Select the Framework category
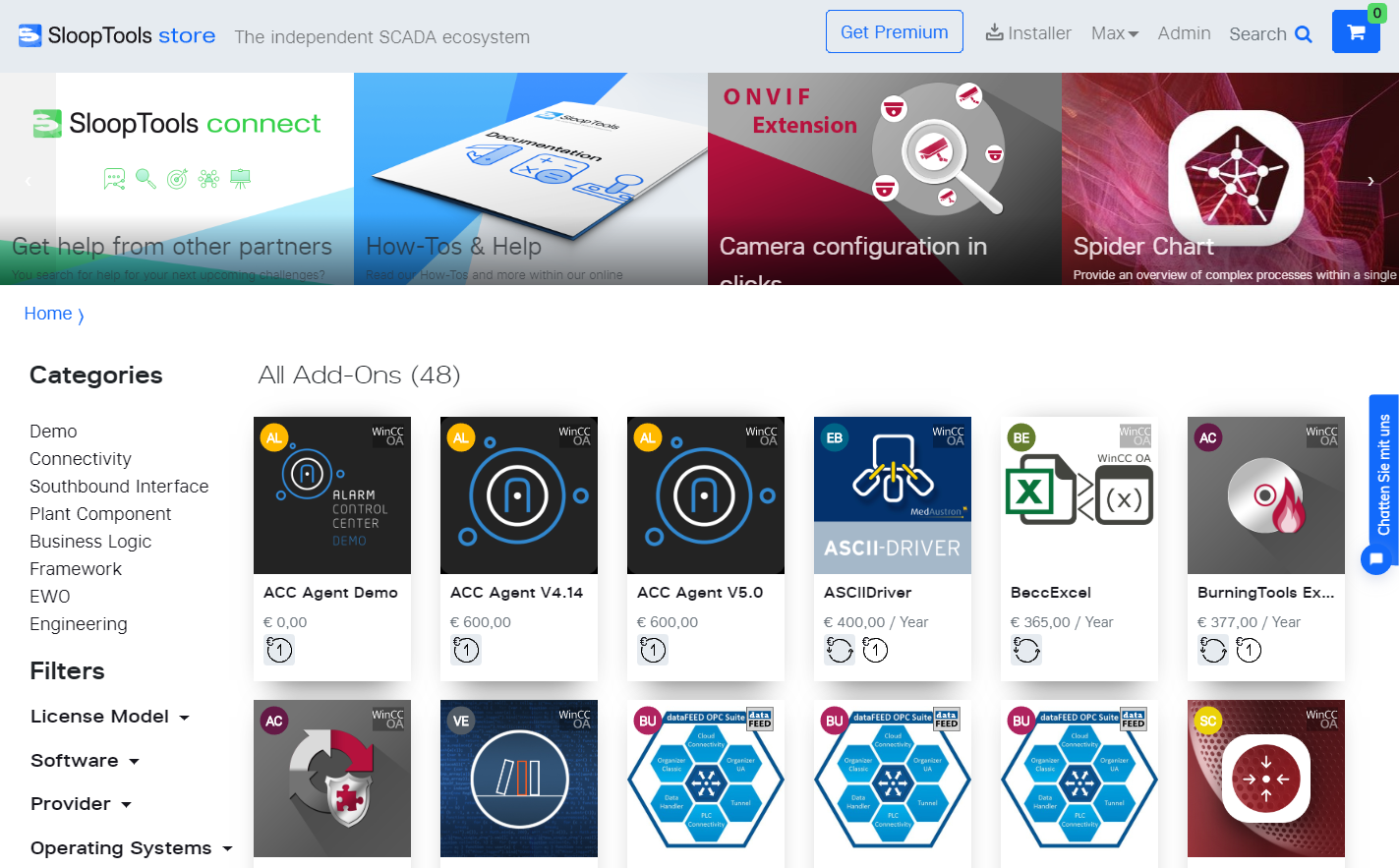Image resolution: width=1399 pixels, height=868 pixels. 76,569
